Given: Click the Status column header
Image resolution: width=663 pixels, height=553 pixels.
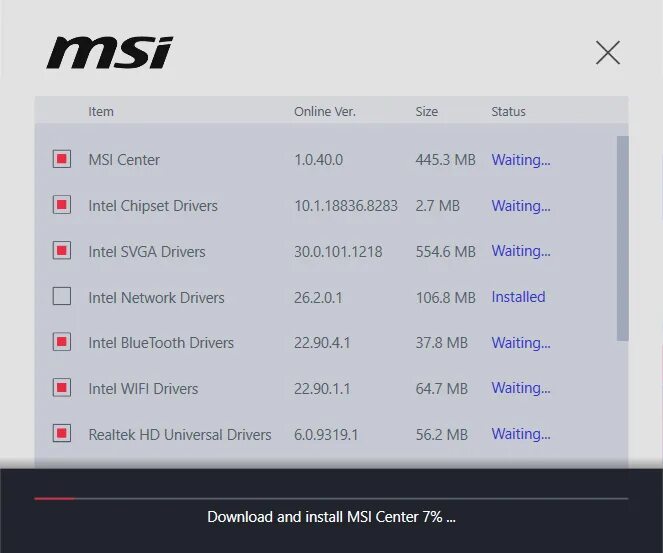Looking at the screenshot, I should pyautogui.click(x=508, y=112).
